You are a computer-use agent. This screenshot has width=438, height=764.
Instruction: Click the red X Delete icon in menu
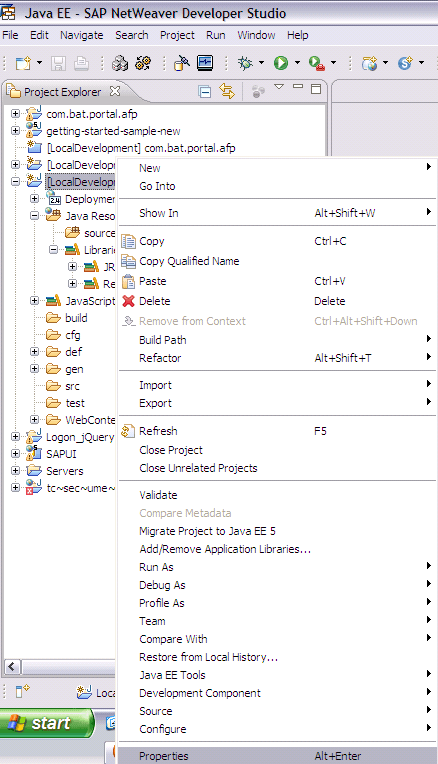coord(128,301)
